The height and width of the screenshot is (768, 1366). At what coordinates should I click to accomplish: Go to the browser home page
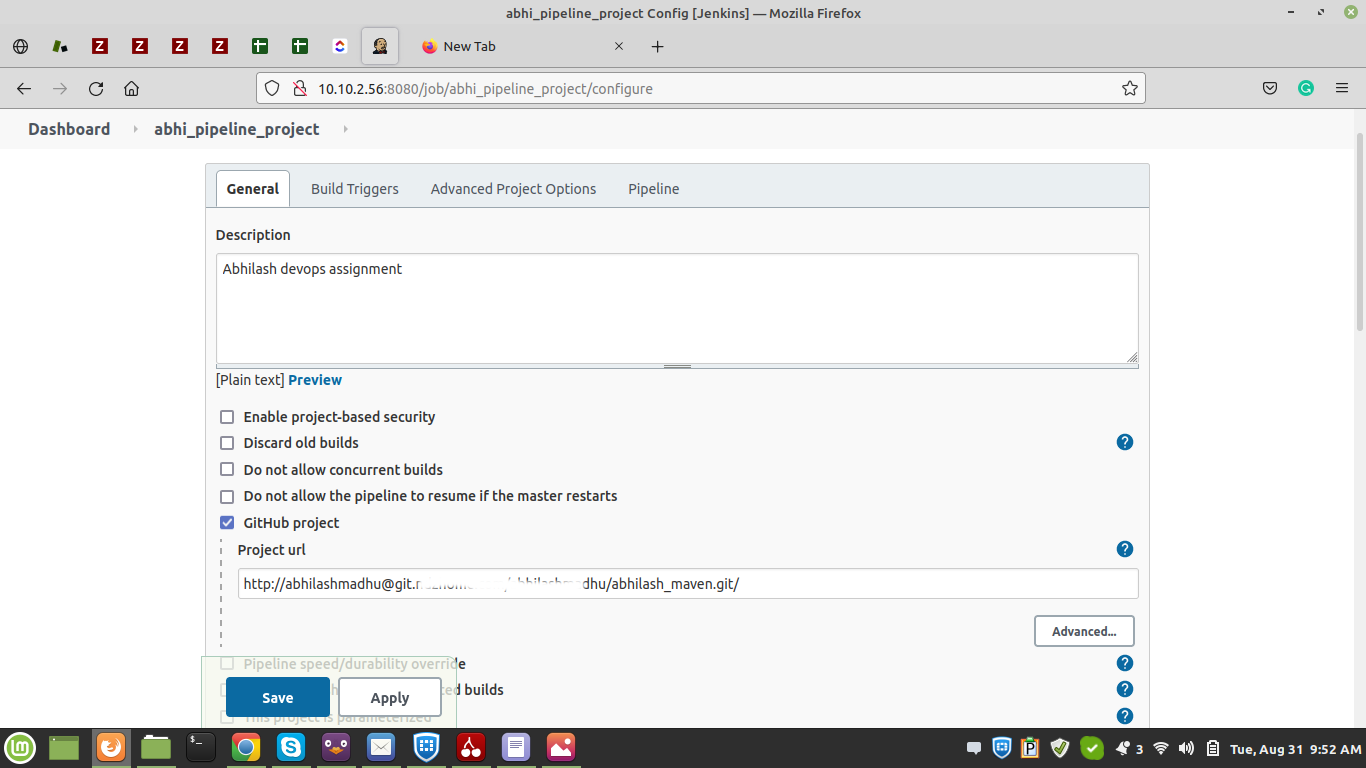pos(131,88)
